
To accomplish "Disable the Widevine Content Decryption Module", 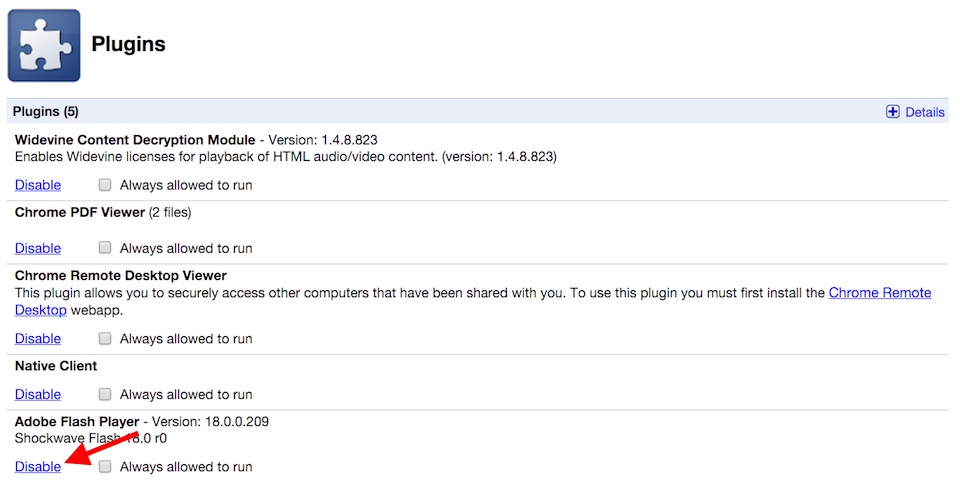I will pyautogui.click(x=38, y=185).
